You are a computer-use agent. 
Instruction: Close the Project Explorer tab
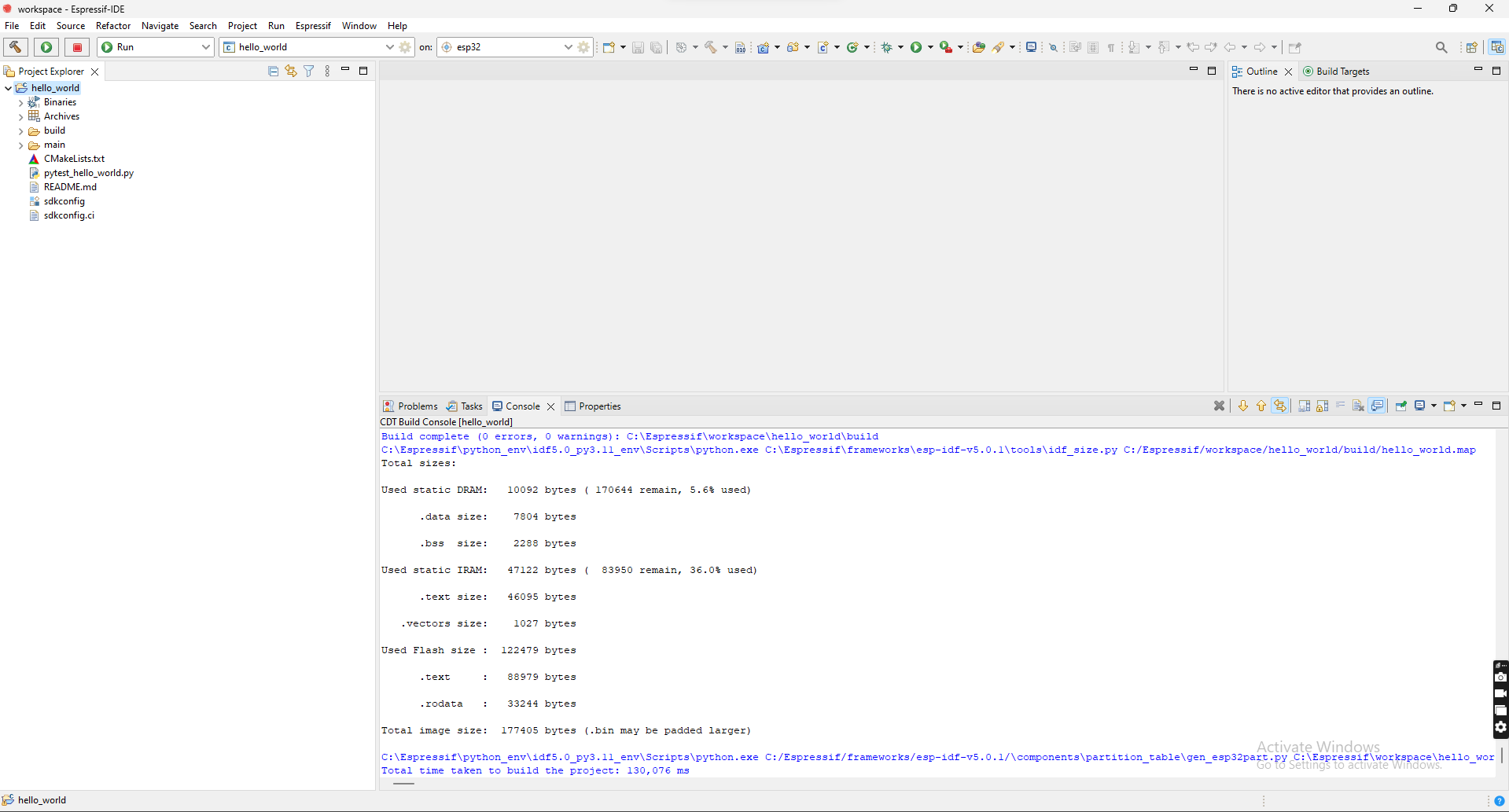click(95, 72)
